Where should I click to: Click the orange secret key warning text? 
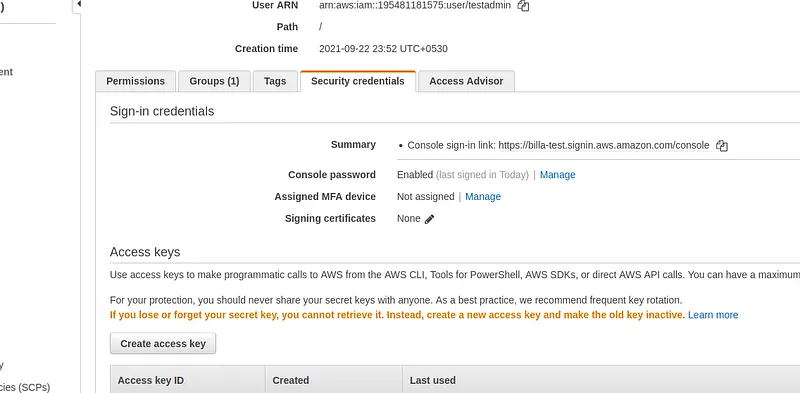397,315
